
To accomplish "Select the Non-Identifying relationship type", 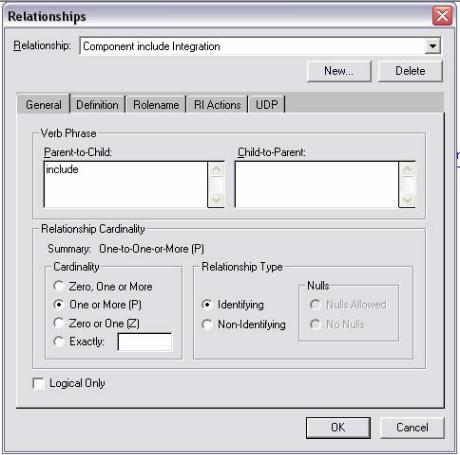I will 244,324.
